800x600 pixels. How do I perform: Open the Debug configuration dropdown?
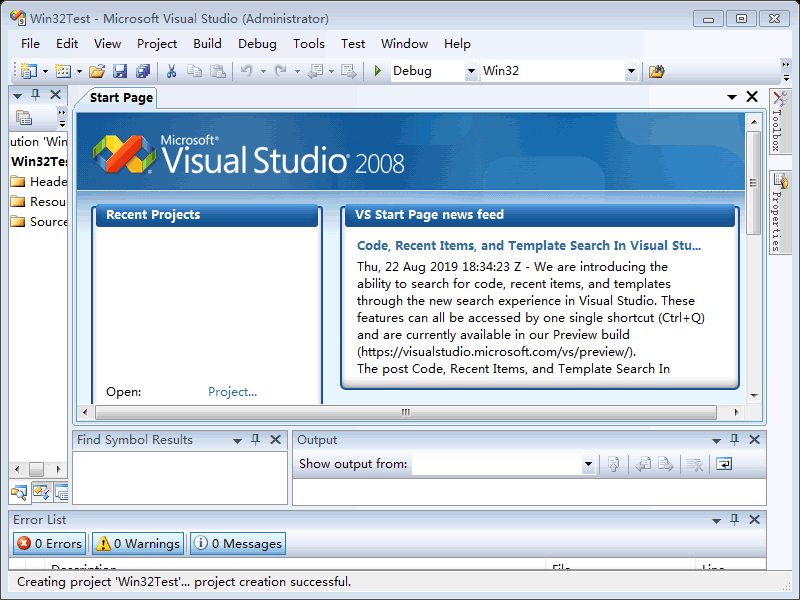click(x=471, y=71)
